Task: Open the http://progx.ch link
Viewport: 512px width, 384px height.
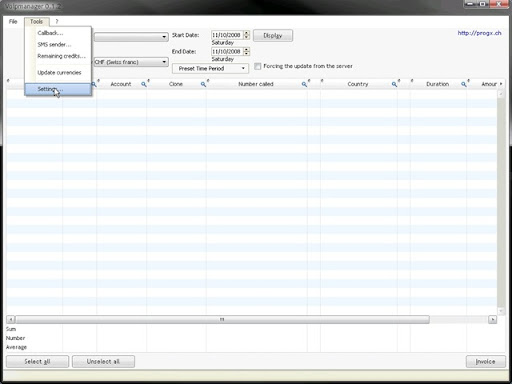Action: click(479, 33)
